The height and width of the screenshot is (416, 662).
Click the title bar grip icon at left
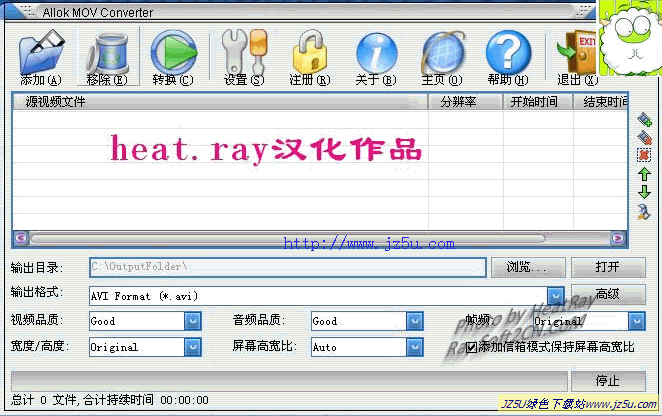[x=28, y=11]
